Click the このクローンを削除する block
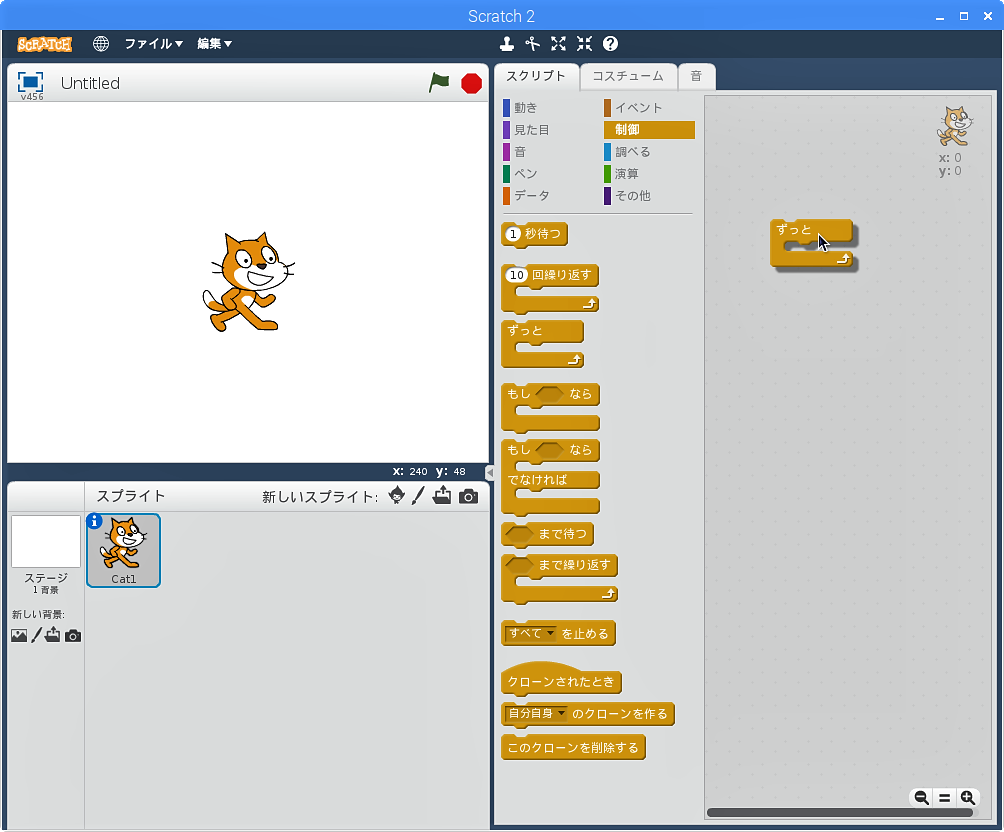 573,747
